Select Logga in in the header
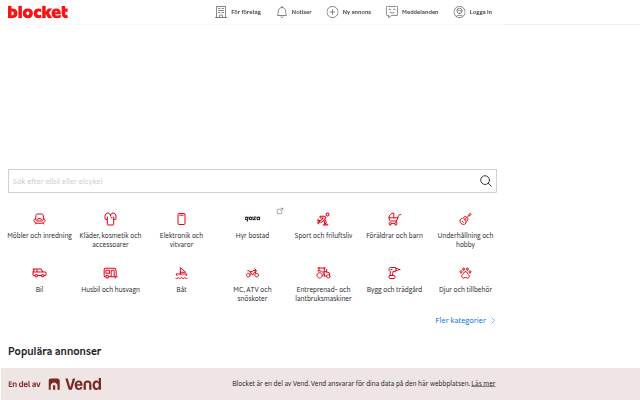This screenshot has height=400, width=640. point(473,12)
